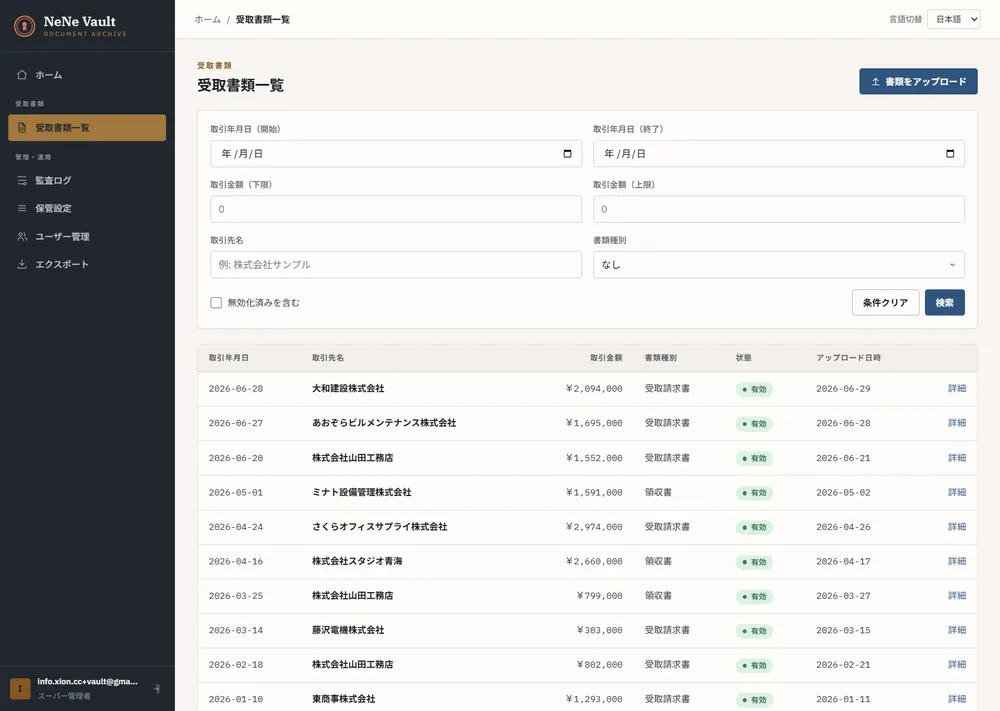Click the 書類をアップロード button
The height and width of the screenshot is (711, 1000).
[918, 82]
